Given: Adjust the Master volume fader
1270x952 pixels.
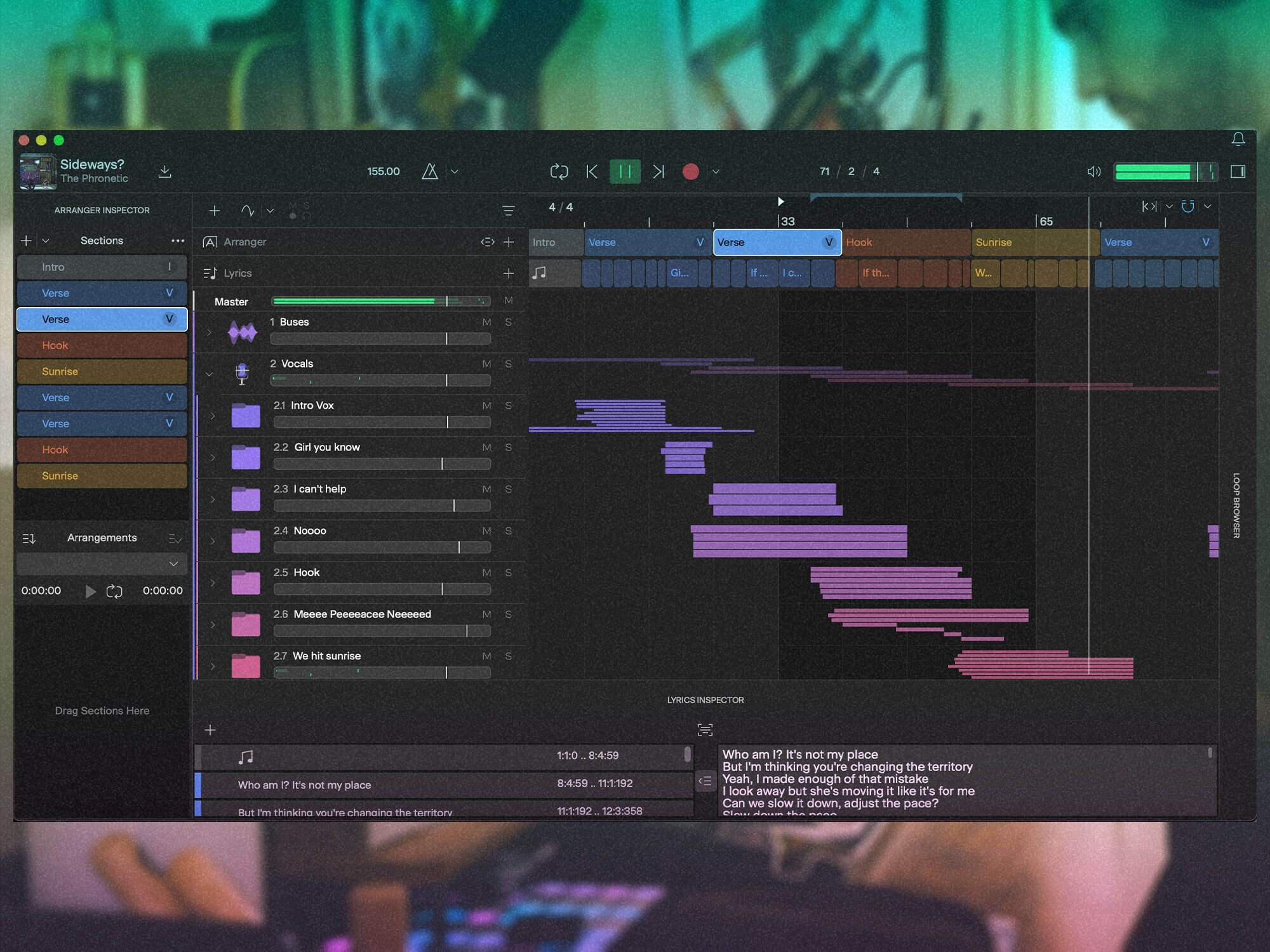Looking at the screenshot, I should 448,301.
